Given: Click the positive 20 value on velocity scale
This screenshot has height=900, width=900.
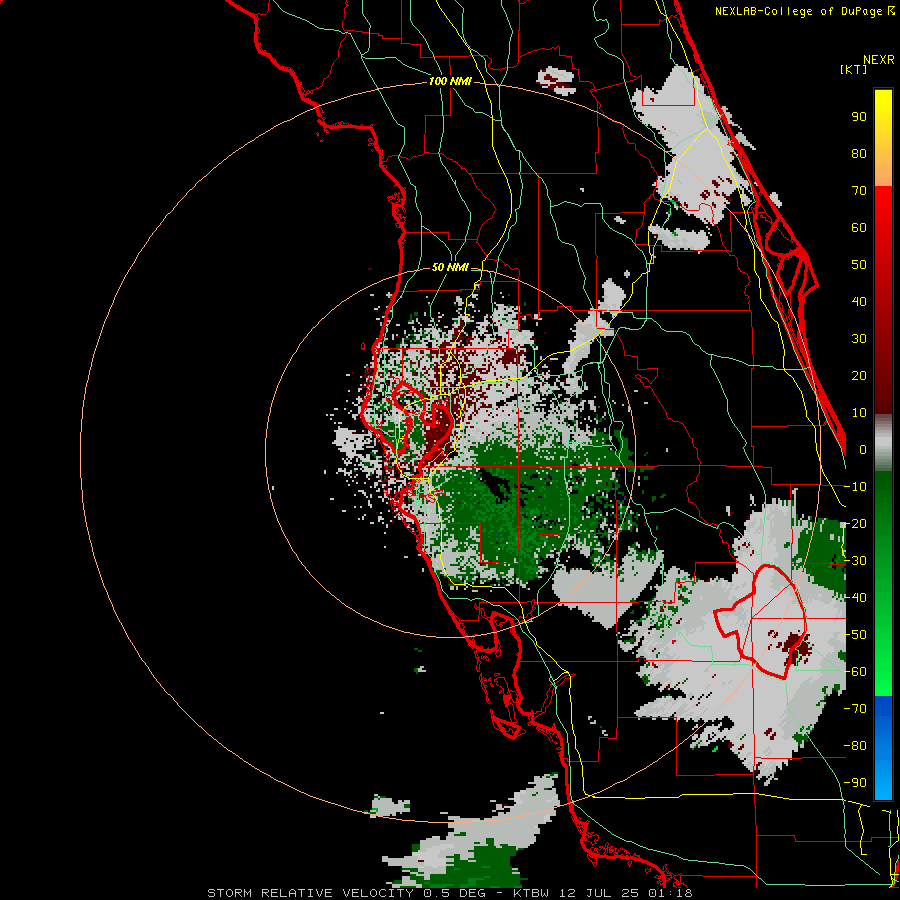Looking at the screenshot, I should pos(859,375).
